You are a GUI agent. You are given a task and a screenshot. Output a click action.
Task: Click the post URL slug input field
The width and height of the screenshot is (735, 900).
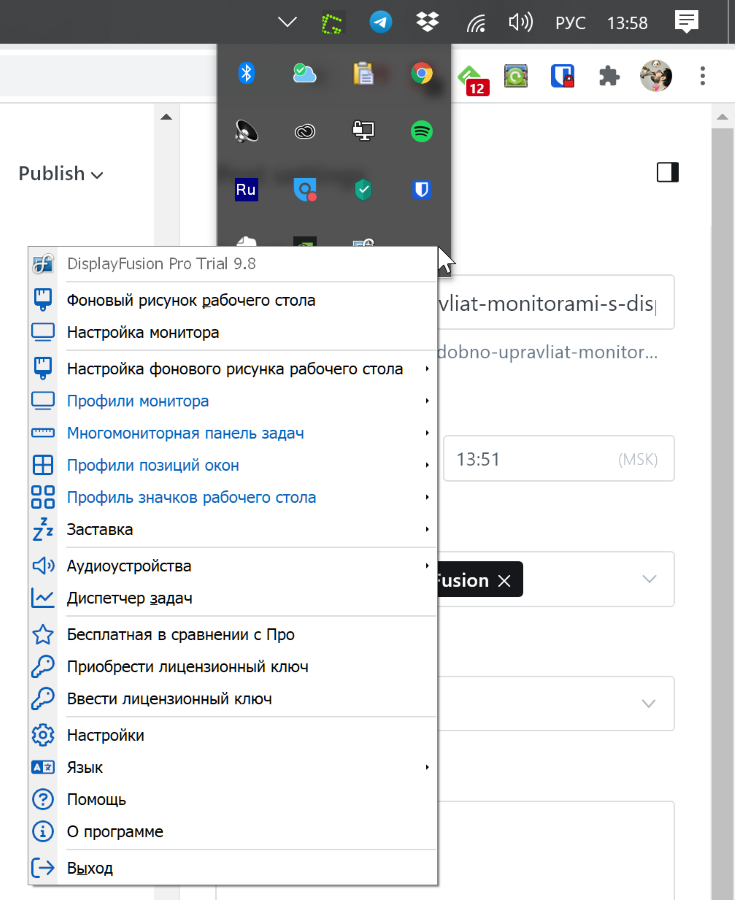click(x=555, y=303)
